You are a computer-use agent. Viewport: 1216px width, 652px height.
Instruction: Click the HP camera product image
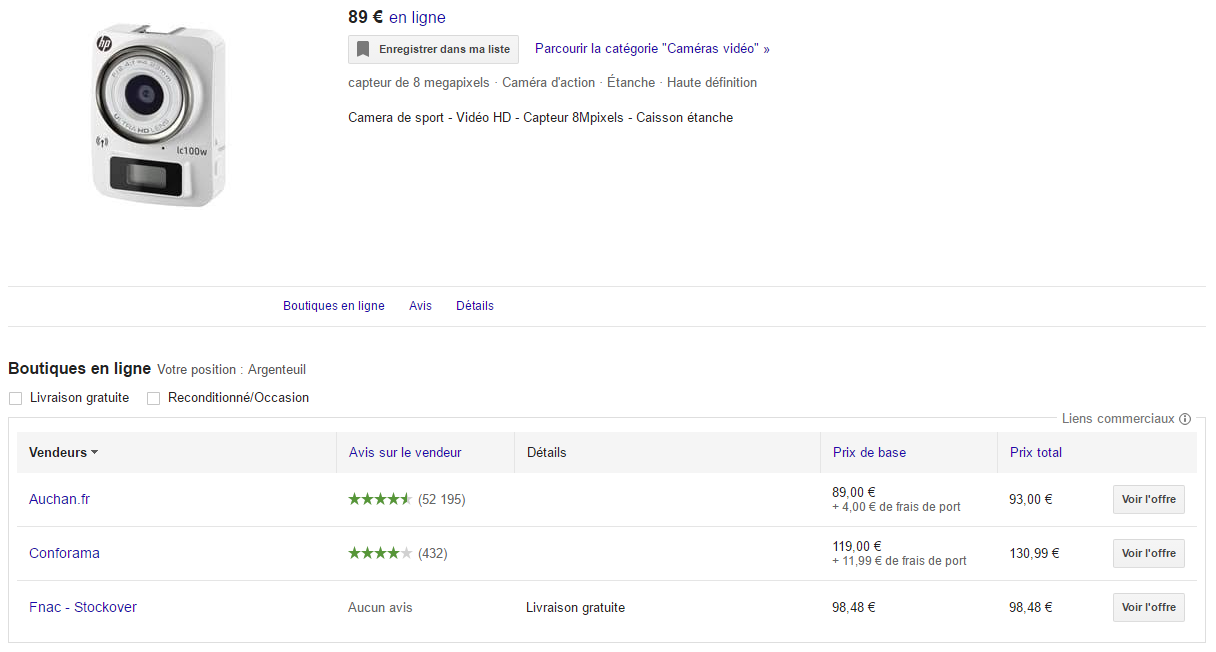pyautogui.click(x=160, y=116)
